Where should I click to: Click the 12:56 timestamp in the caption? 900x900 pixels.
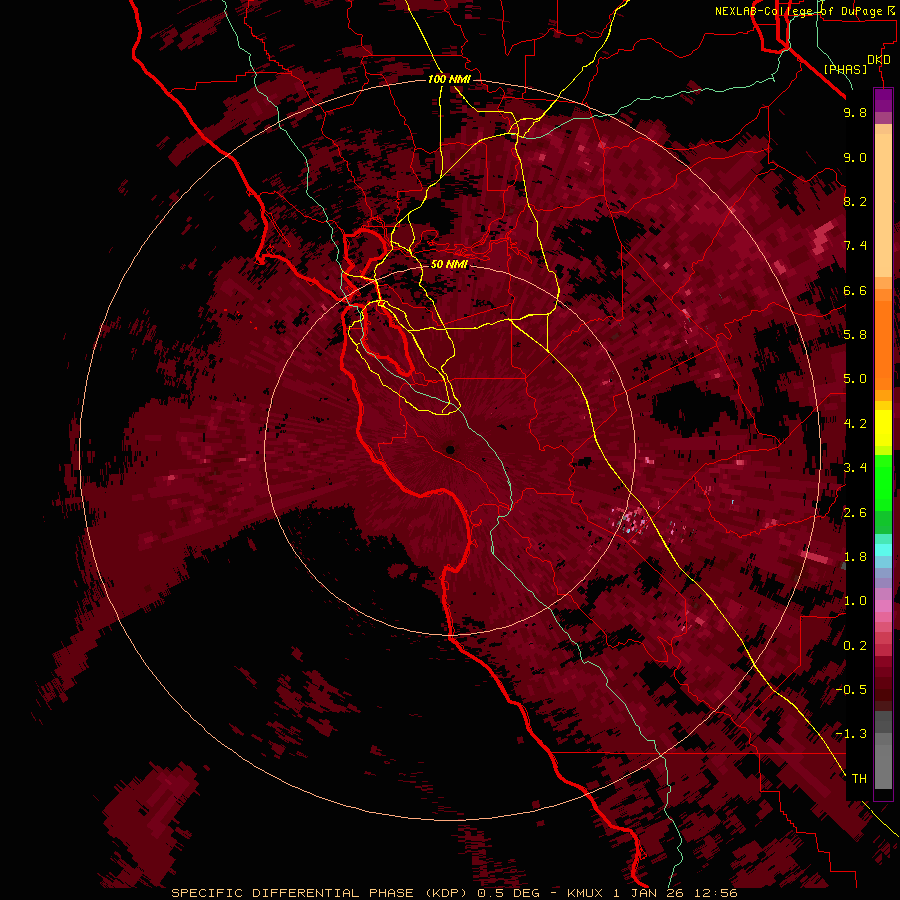coord(715,893)
